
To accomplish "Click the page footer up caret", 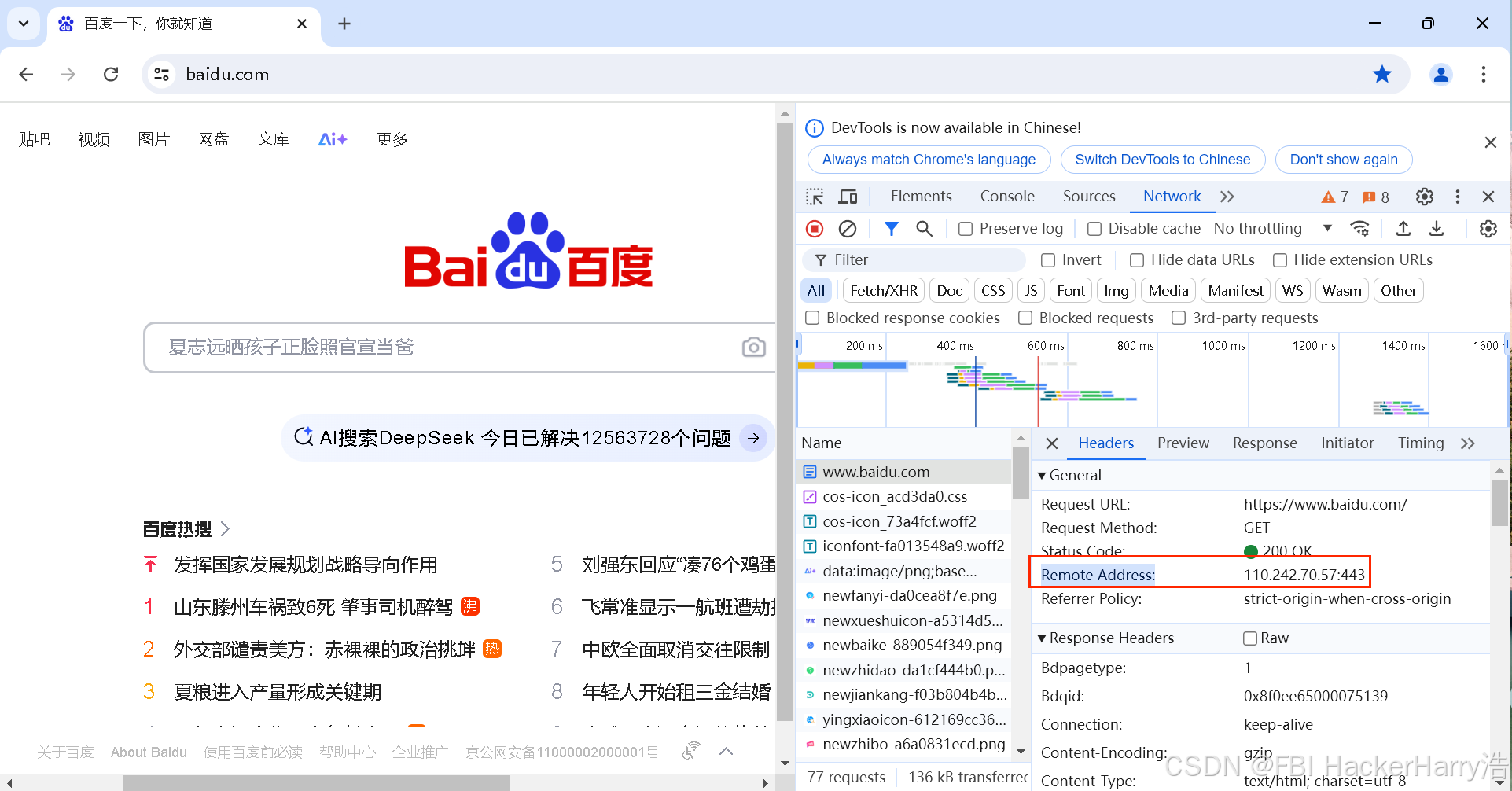I will tap(727, 752).
